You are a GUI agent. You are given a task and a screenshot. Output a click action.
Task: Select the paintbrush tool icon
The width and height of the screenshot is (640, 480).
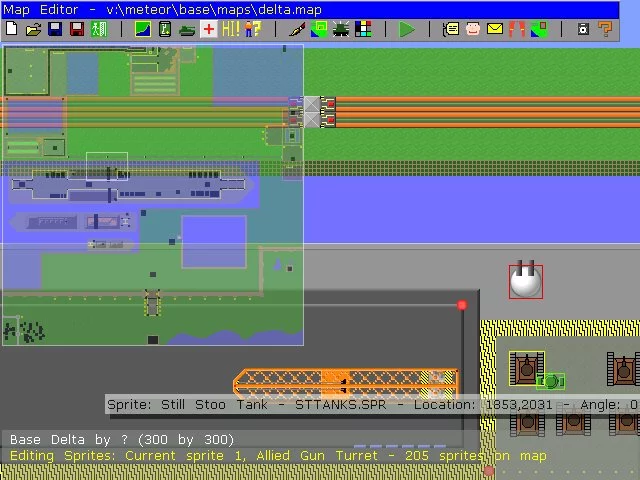click(297, 29)
